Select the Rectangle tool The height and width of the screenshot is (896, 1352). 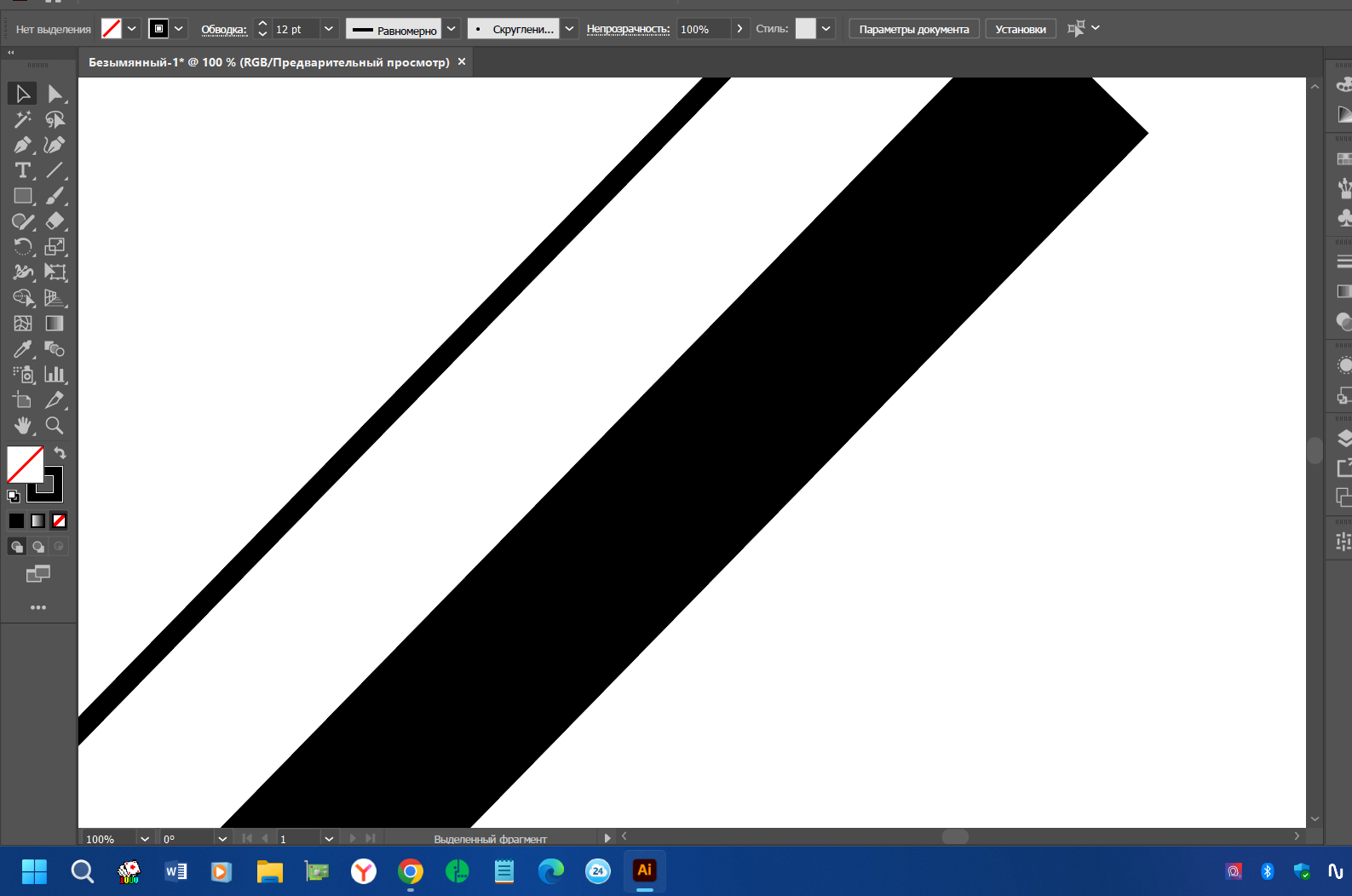(x=22, y=196)
